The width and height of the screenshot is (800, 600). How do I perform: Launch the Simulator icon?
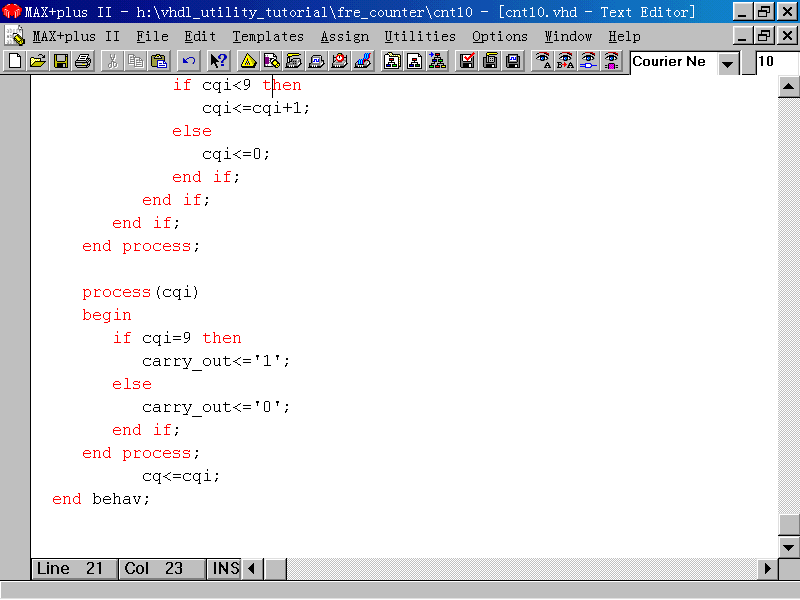coord(317,61)
